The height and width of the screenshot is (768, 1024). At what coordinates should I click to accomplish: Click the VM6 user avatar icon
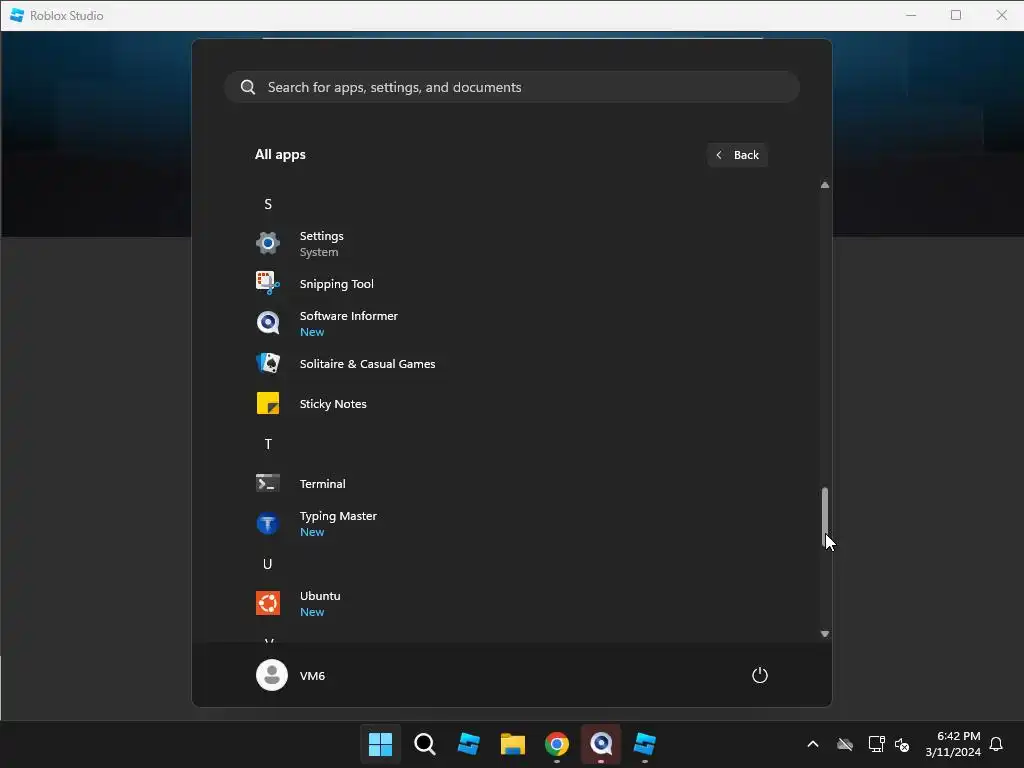pyautogui.click(x=272, y=675)
